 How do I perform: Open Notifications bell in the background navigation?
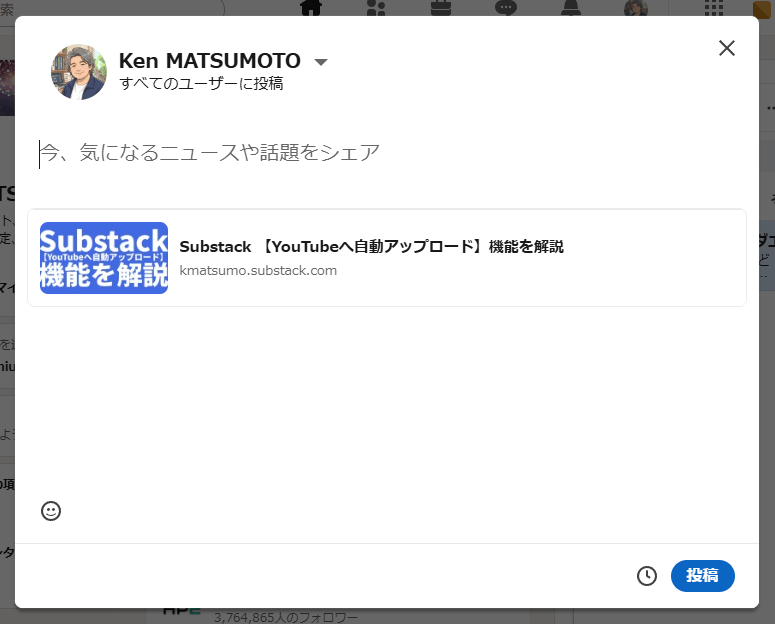point(571,7)
